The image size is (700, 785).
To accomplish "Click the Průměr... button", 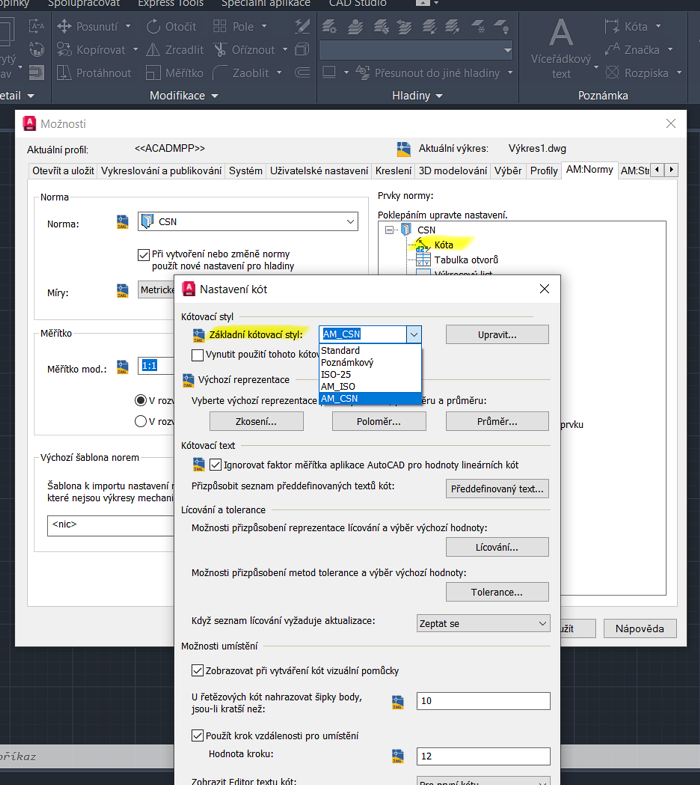I will [497, 421].
